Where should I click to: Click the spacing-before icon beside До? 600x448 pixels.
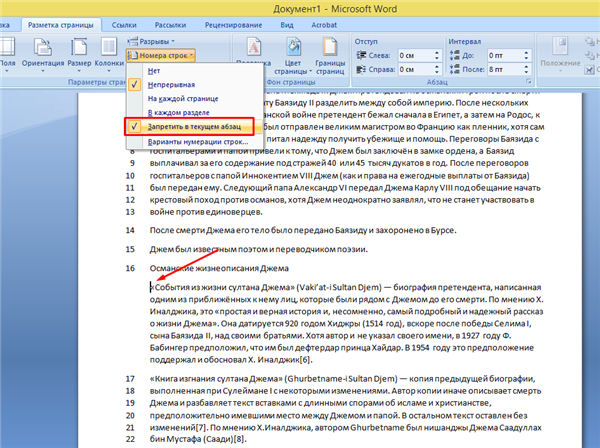point(454,55)
